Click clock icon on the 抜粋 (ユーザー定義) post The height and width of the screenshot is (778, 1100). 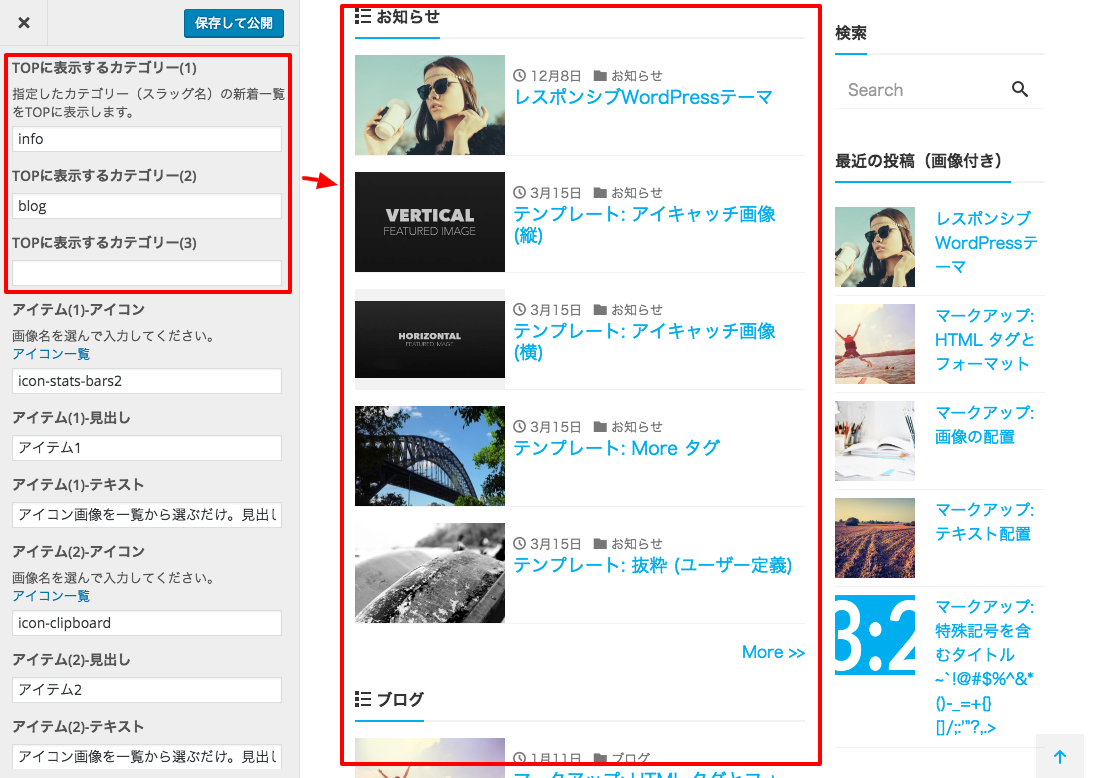519,544
